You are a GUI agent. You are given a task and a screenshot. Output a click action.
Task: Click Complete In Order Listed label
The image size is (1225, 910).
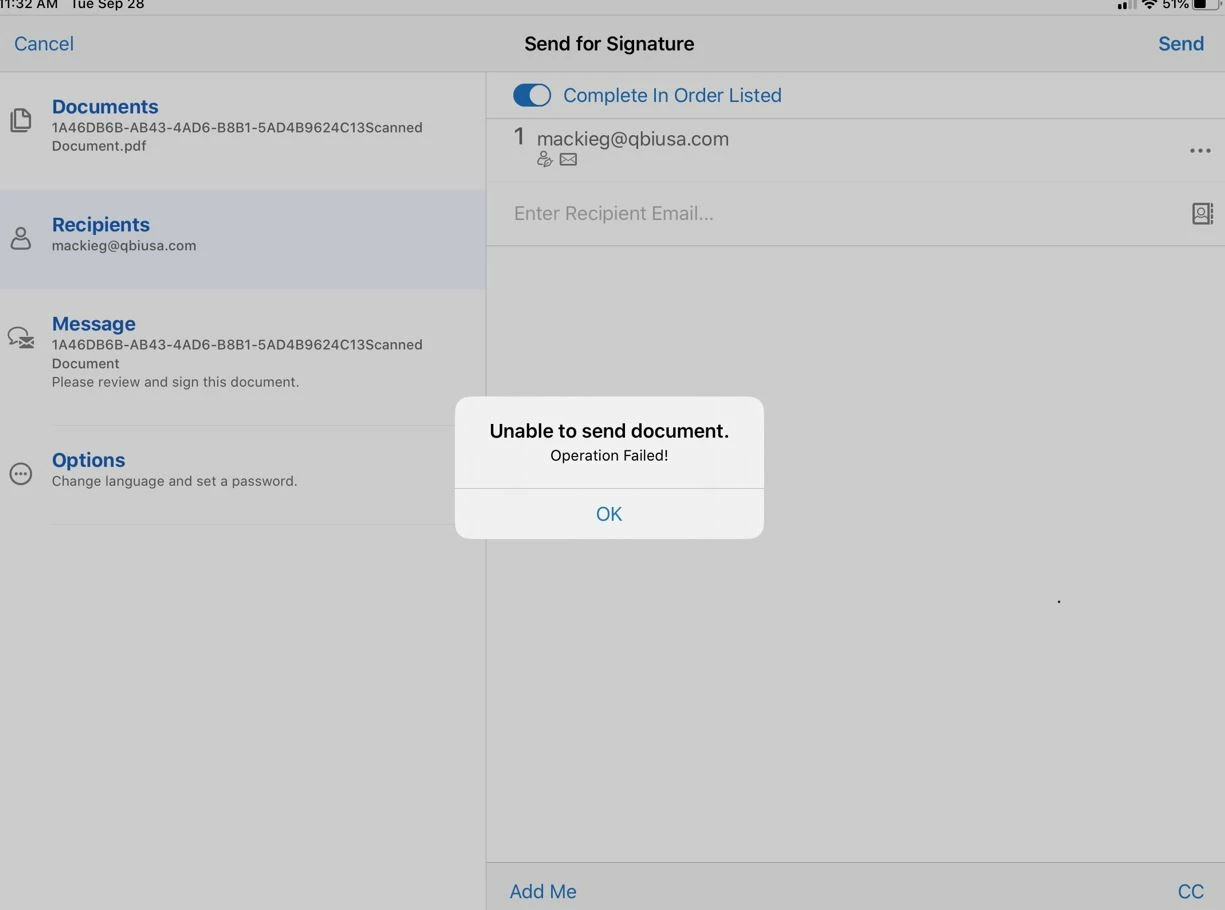coord(672,95)
